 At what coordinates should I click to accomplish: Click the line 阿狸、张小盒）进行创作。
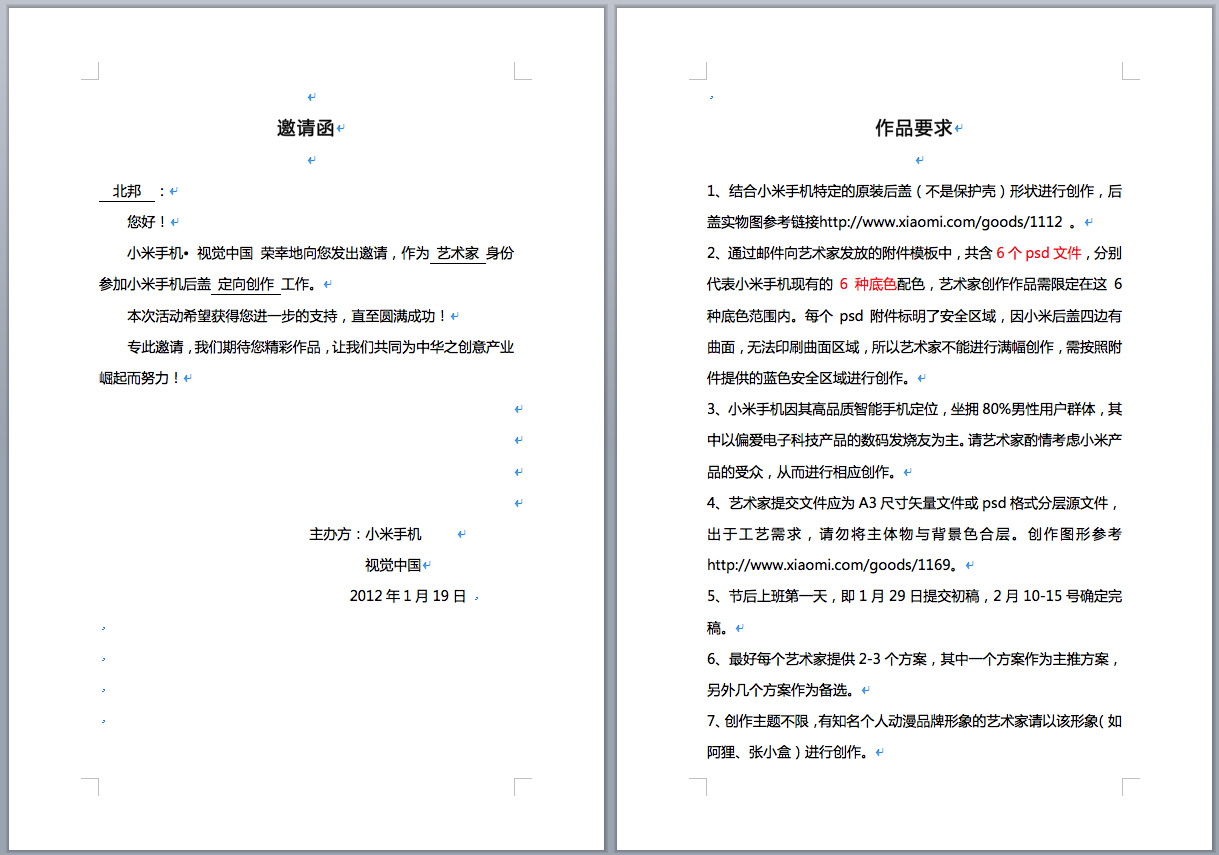(789, 752)
